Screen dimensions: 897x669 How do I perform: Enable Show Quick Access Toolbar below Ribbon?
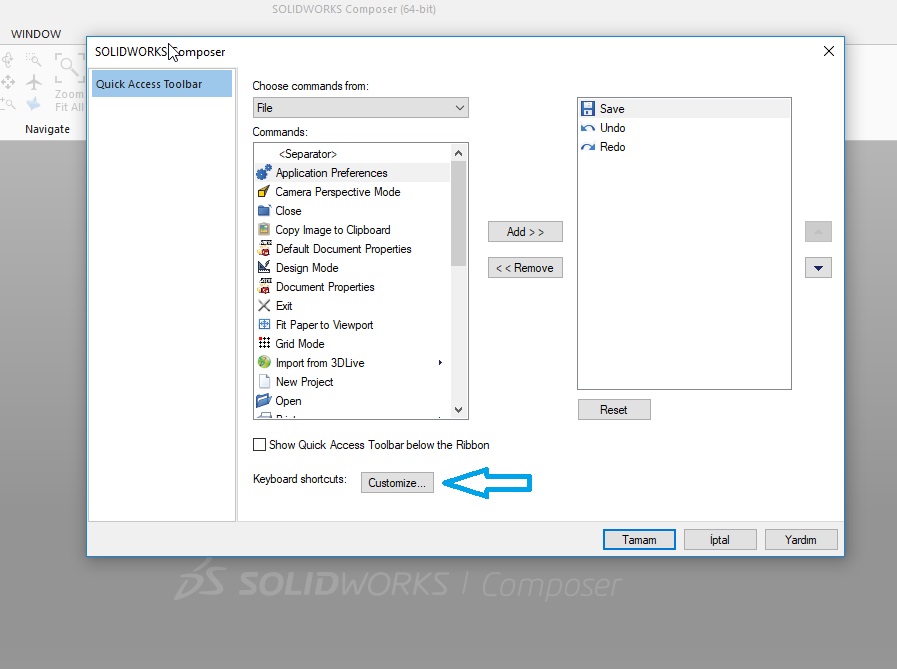pos(260,445)
